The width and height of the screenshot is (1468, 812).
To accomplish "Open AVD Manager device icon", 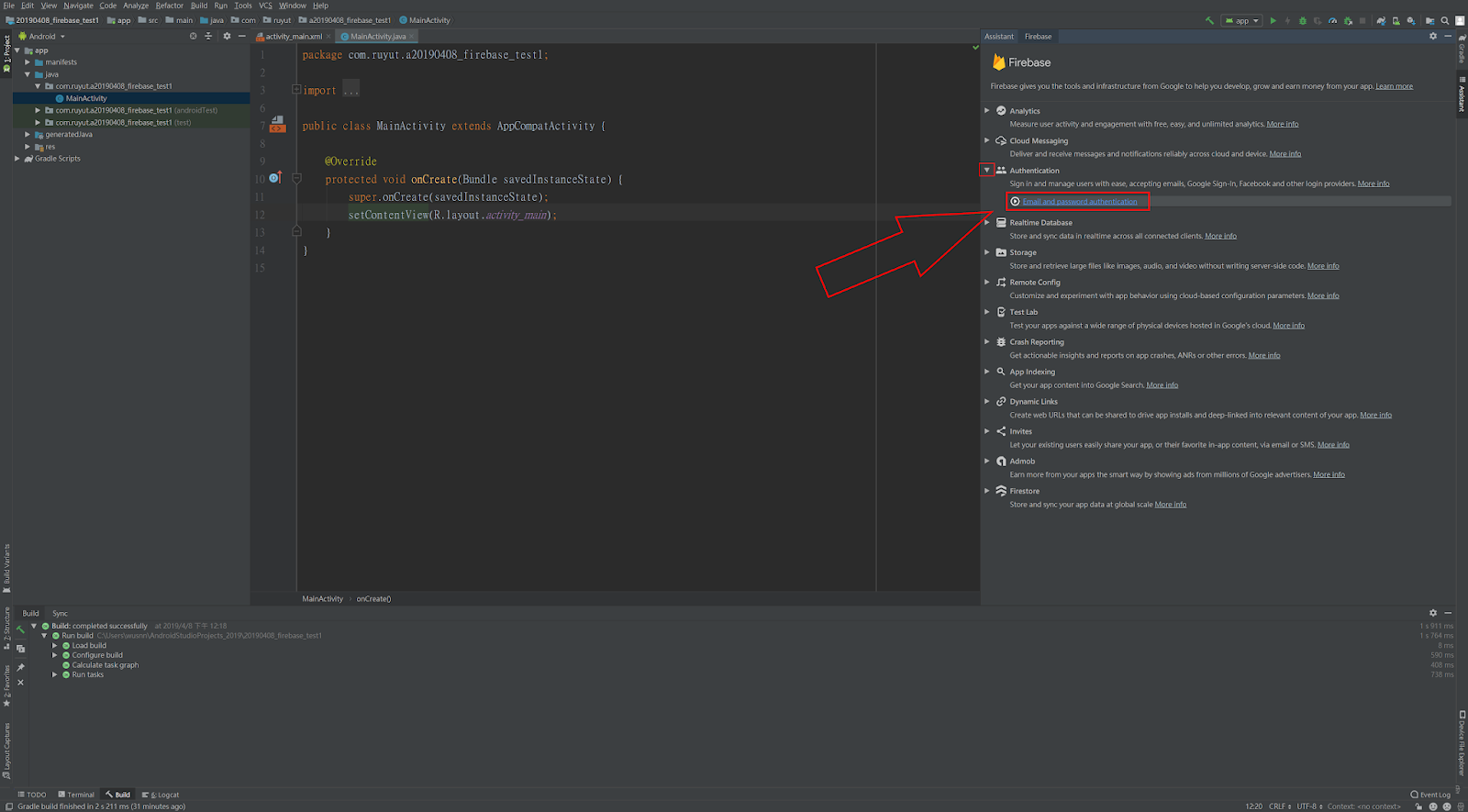I will (x=1396, y=20).
